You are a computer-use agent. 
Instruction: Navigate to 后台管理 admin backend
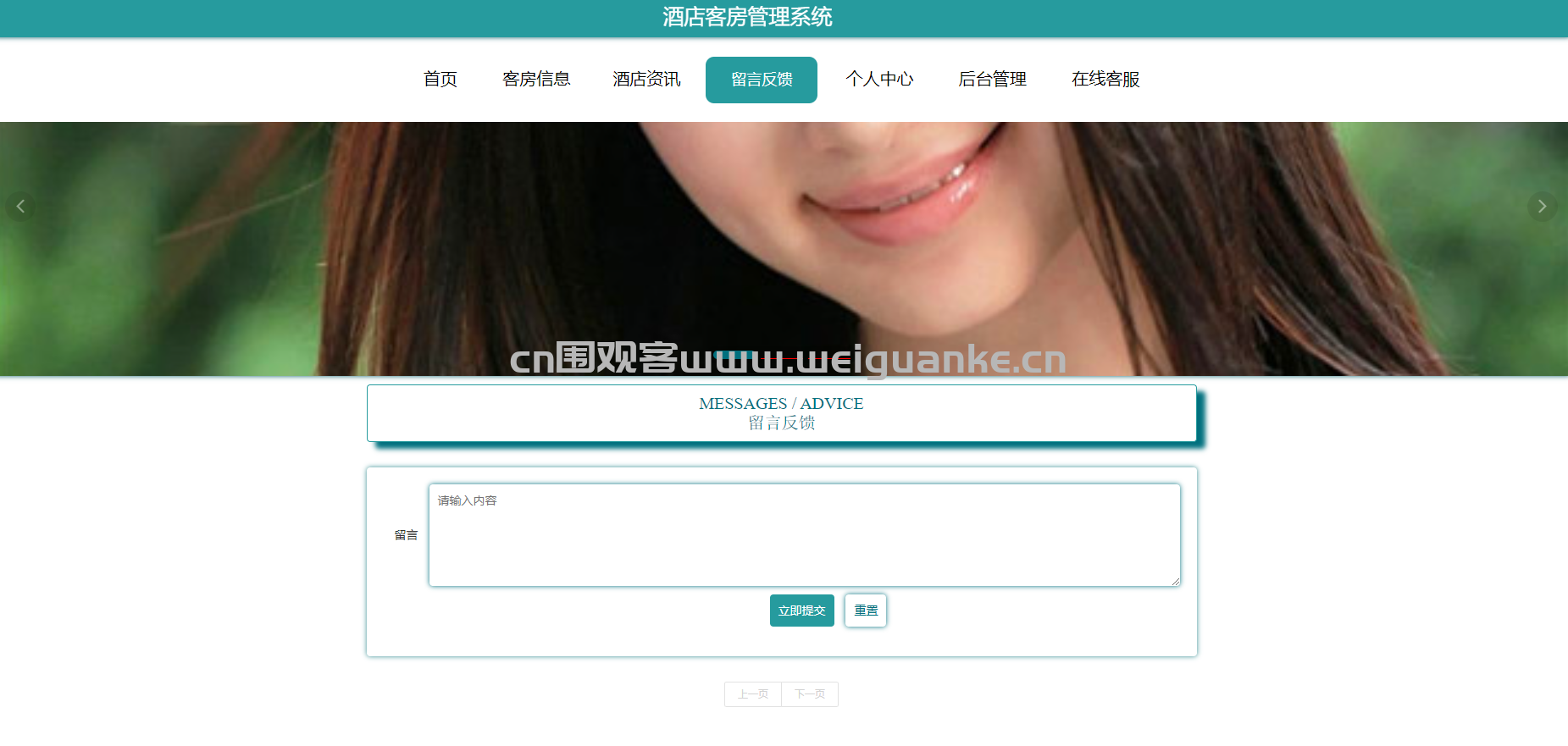[x=992, y=80]
